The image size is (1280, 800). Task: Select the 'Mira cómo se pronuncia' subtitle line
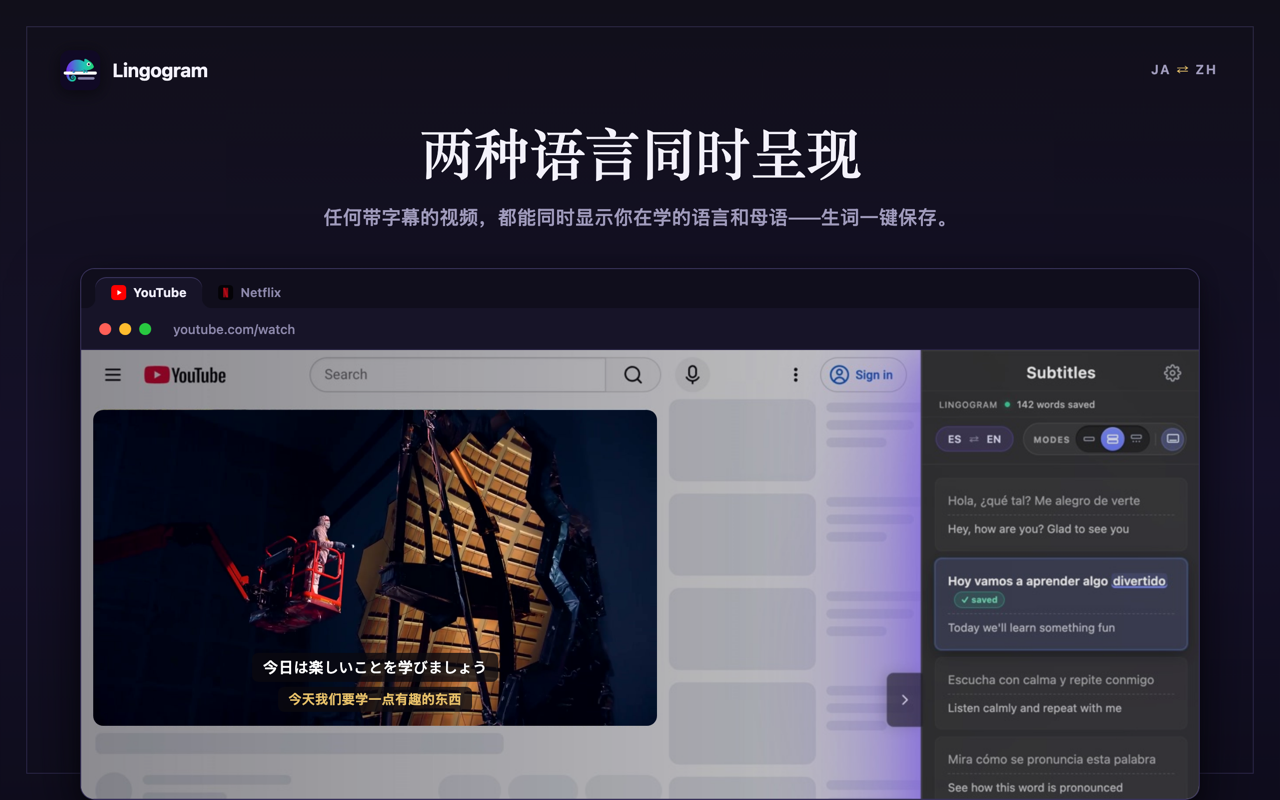(1052, 759)
